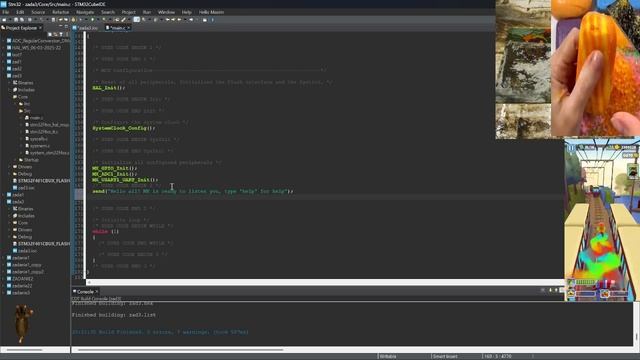Screen dimensions: 640x360
Task: Switch to the zada3.ioc editor tab
Action: (x=85, y=28)
